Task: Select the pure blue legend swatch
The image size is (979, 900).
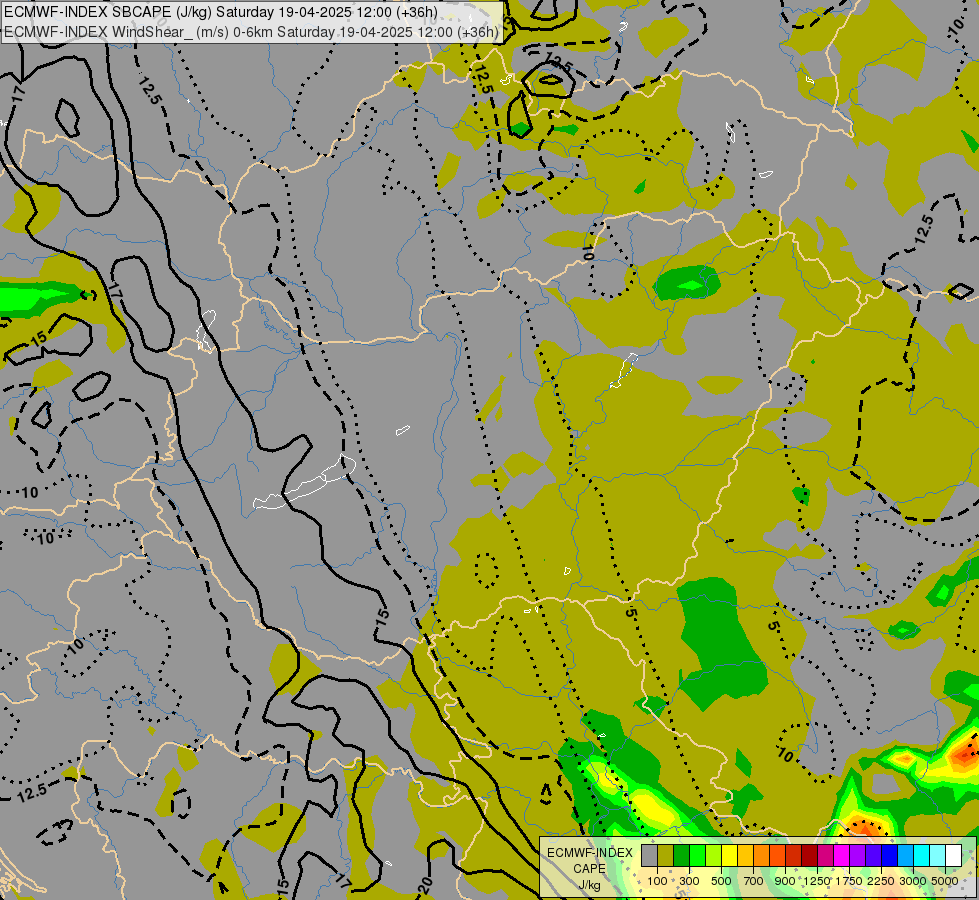Action: tap(890, 856)
